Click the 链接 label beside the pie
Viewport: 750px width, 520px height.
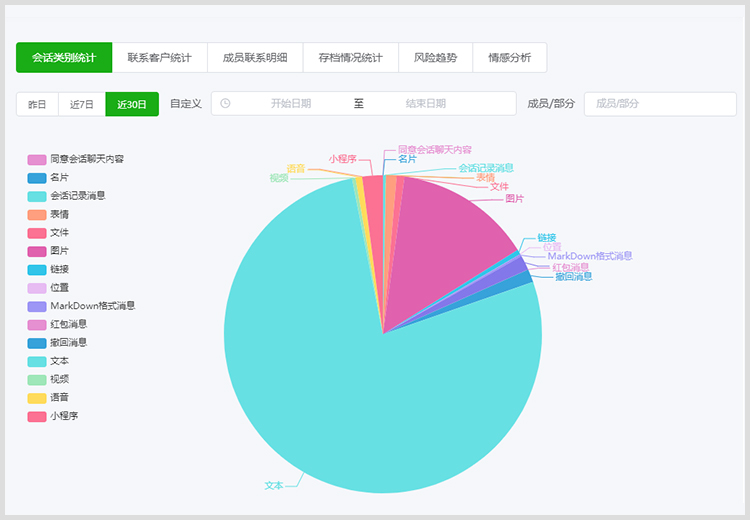(547, 238)
